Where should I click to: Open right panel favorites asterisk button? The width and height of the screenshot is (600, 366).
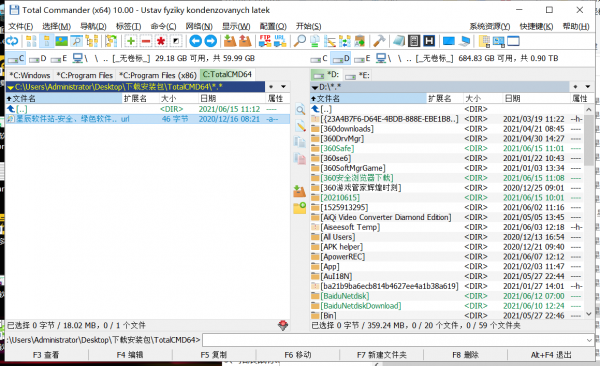point(576,87)
